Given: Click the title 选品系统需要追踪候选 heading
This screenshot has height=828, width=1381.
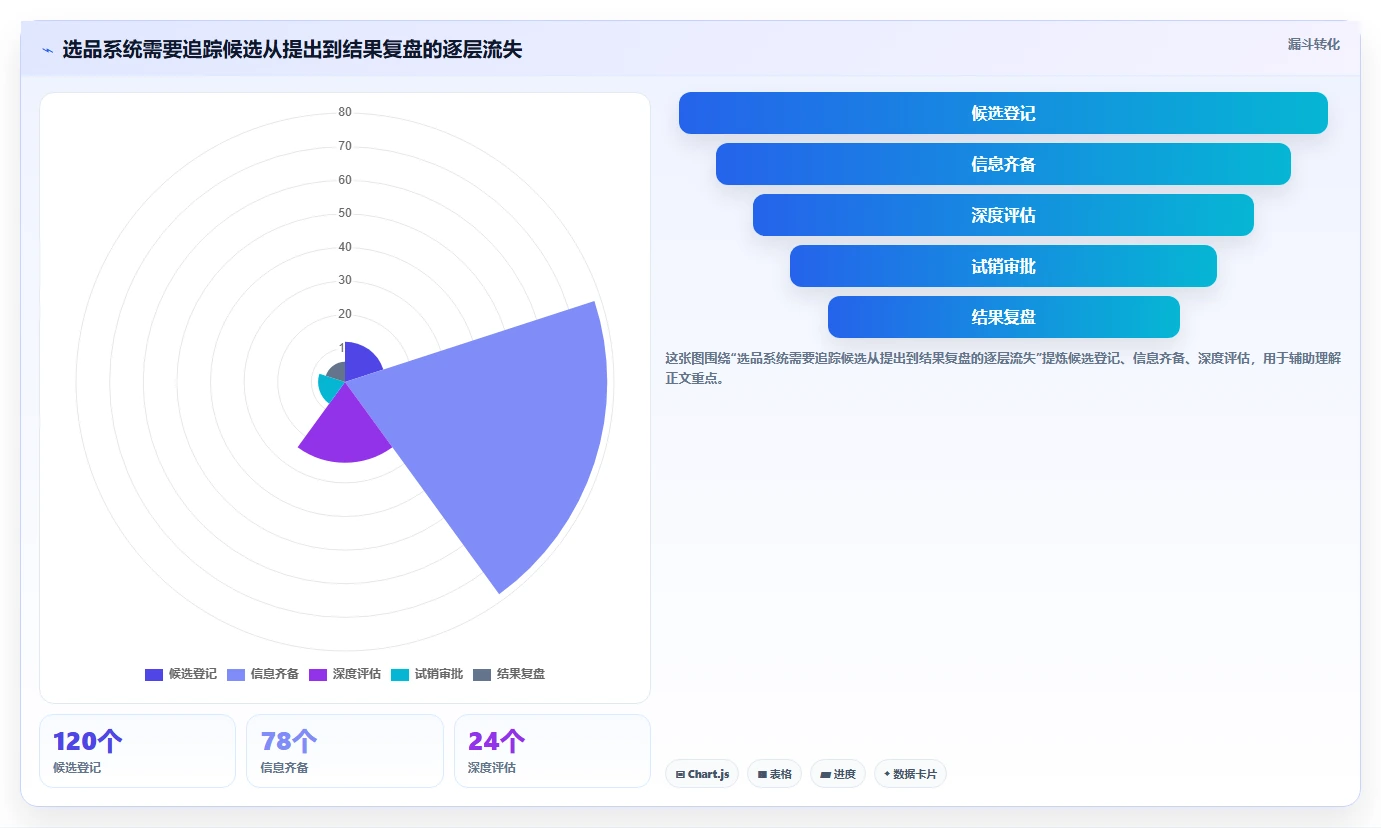Looking at the screenshot, I should (x=292, y=50).
